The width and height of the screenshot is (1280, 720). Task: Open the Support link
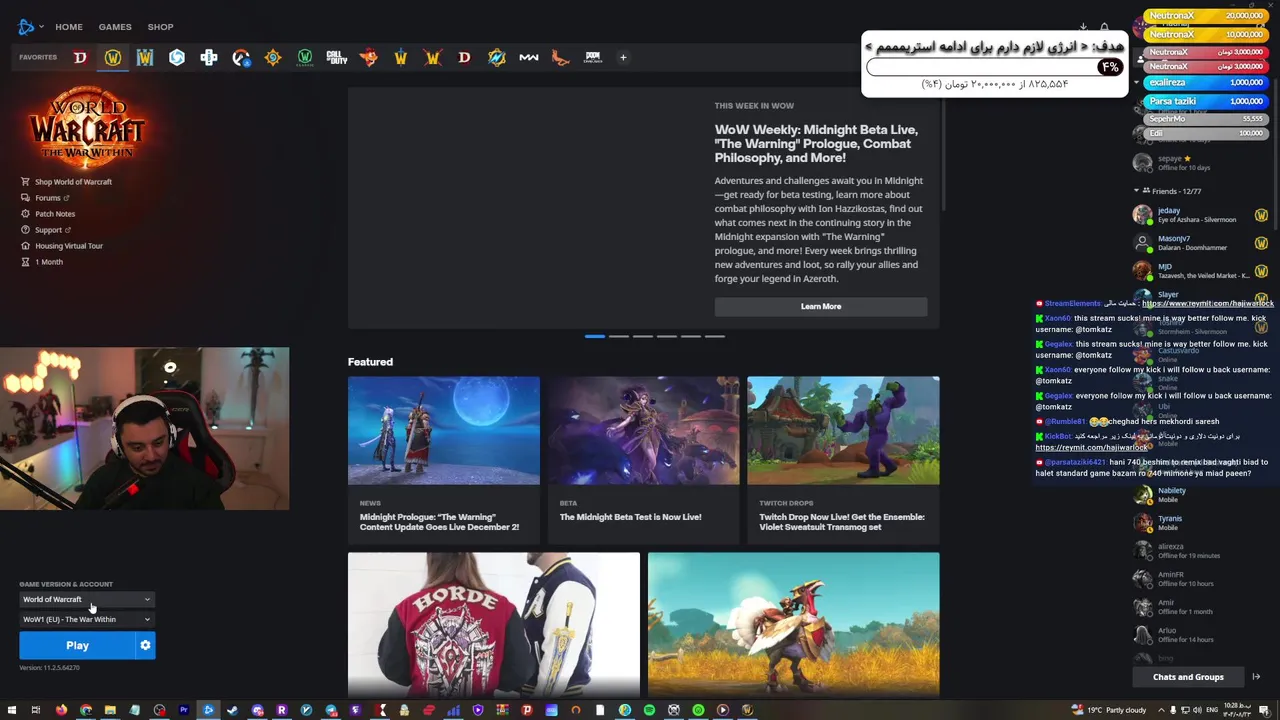coord(46,230)
